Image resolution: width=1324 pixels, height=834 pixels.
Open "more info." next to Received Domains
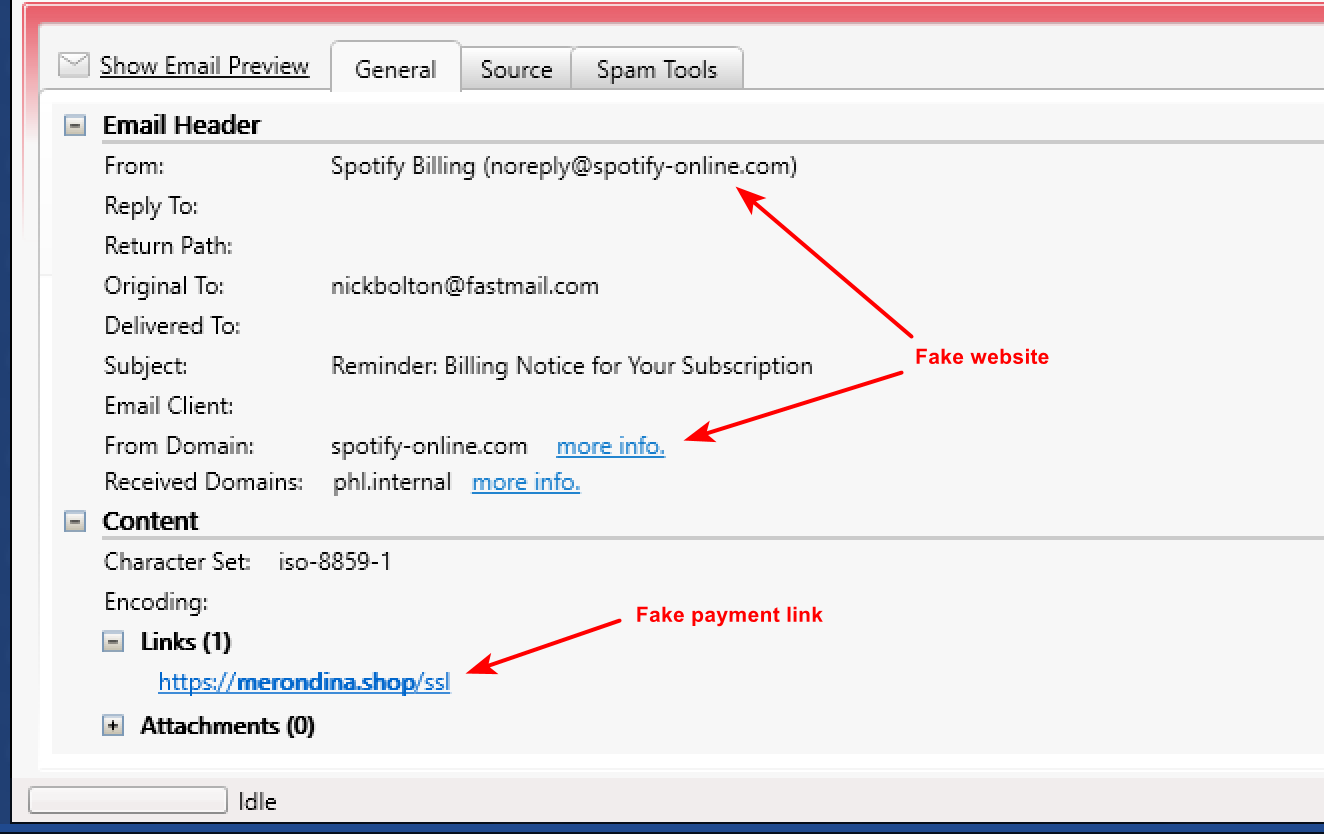point(525,482)
